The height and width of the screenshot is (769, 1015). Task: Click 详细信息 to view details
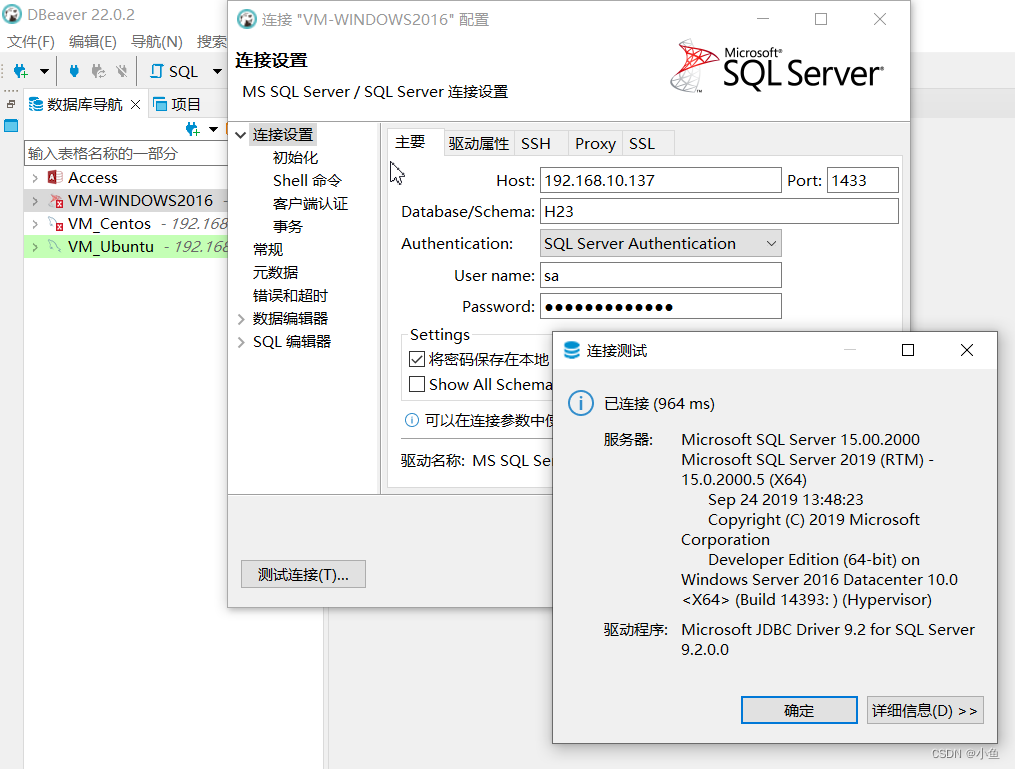pos(924,709)
